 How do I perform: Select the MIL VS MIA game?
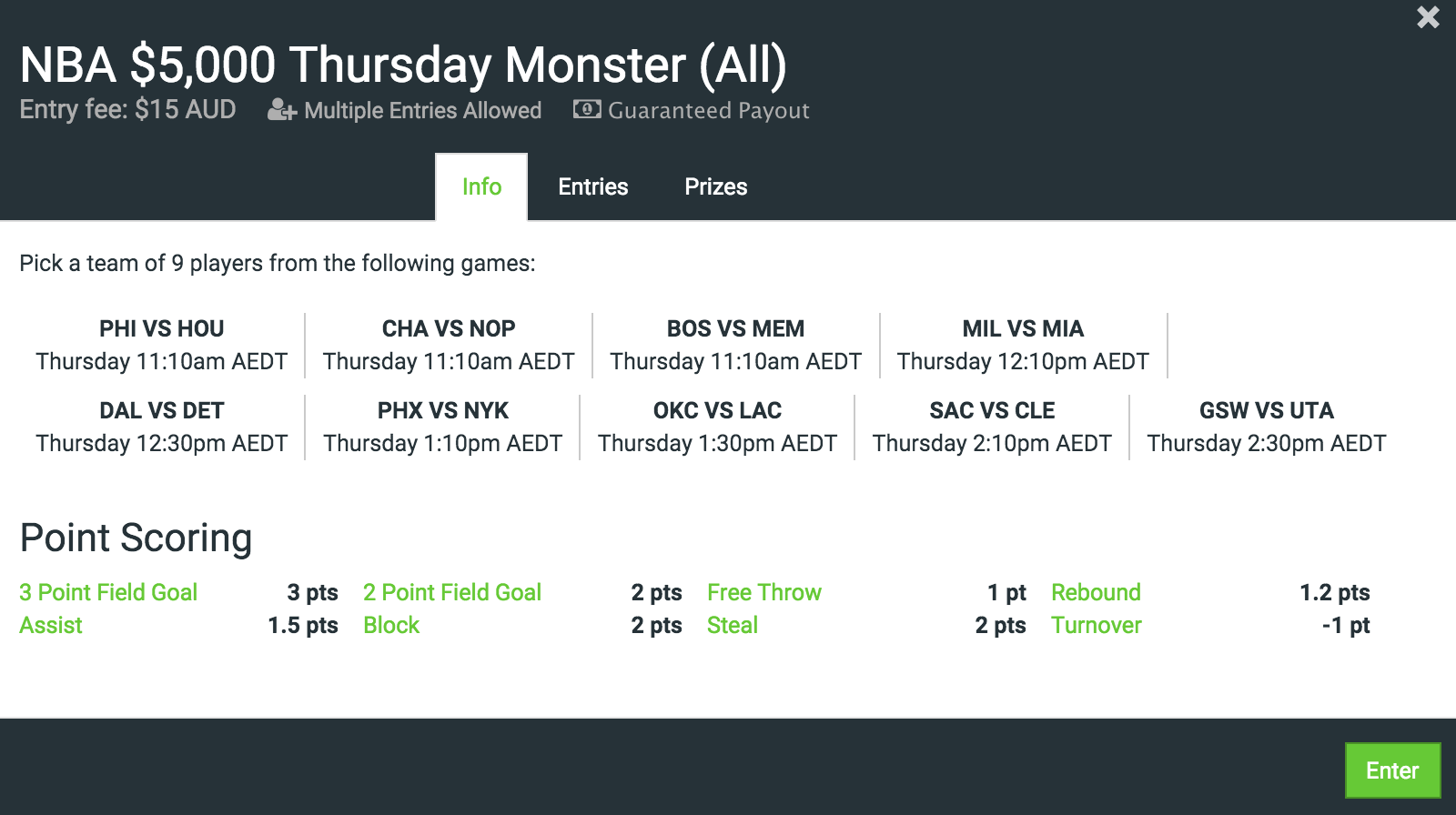[x=1024, y=345]
